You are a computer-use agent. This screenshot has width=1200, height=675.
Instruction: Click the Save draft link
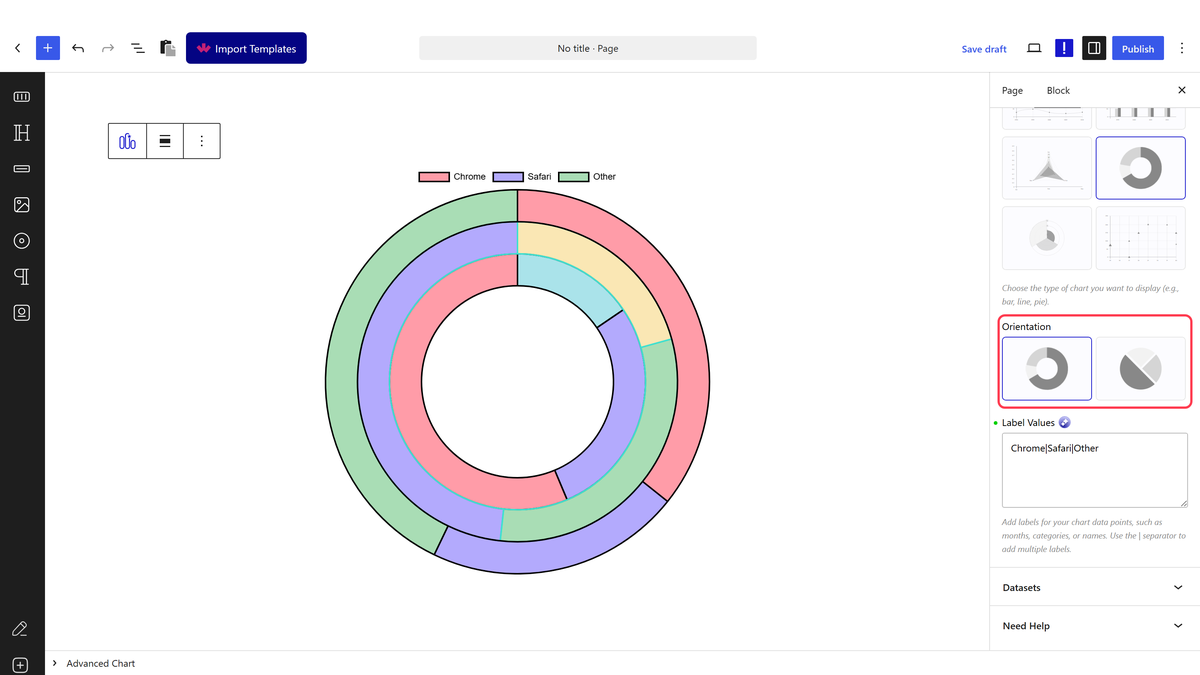tap(984, 49)
